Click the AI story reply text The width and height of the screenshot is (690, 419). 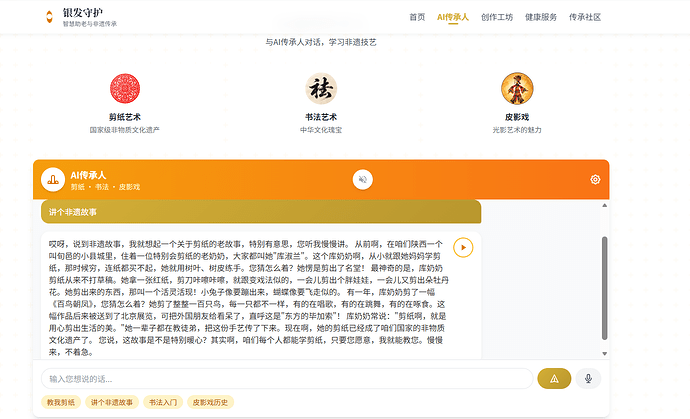249,298
